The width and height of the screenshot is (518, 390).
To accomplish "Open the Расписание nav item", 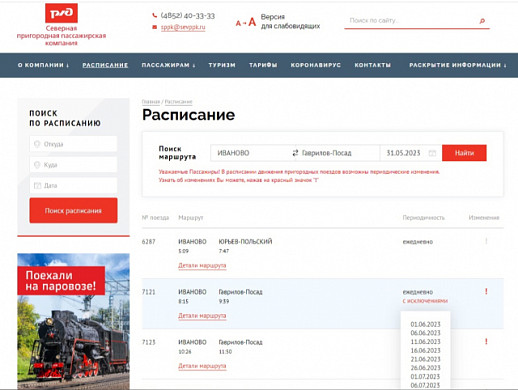I will click(105, 65).
